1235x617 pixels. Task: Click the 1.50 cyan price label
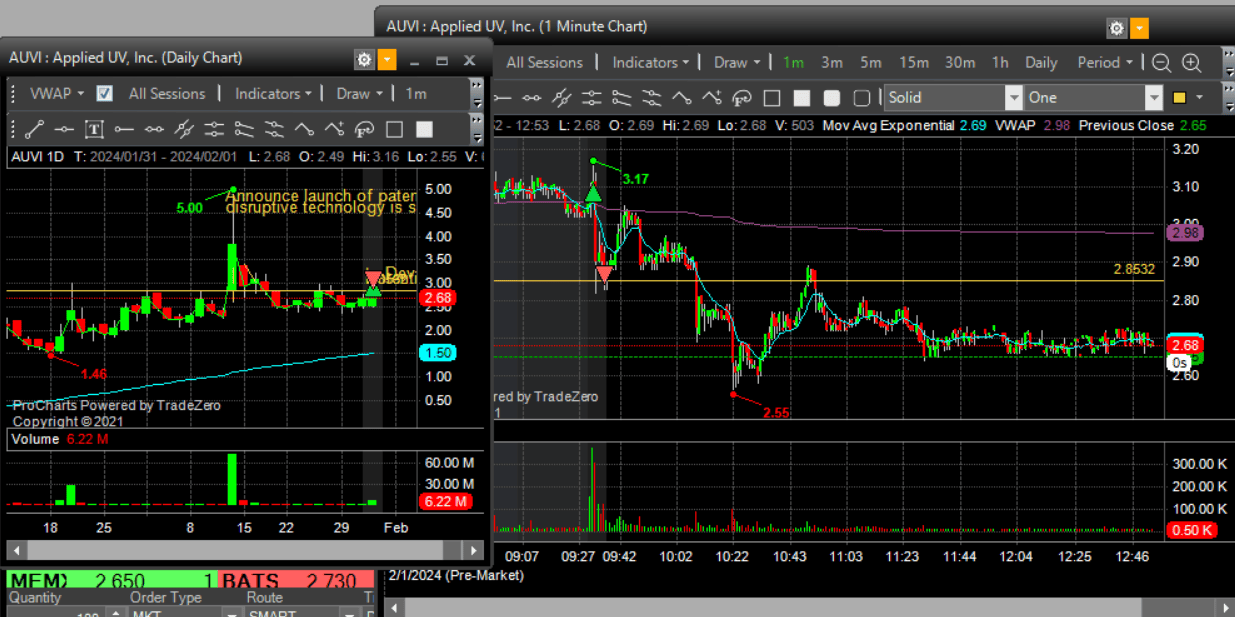437,352
